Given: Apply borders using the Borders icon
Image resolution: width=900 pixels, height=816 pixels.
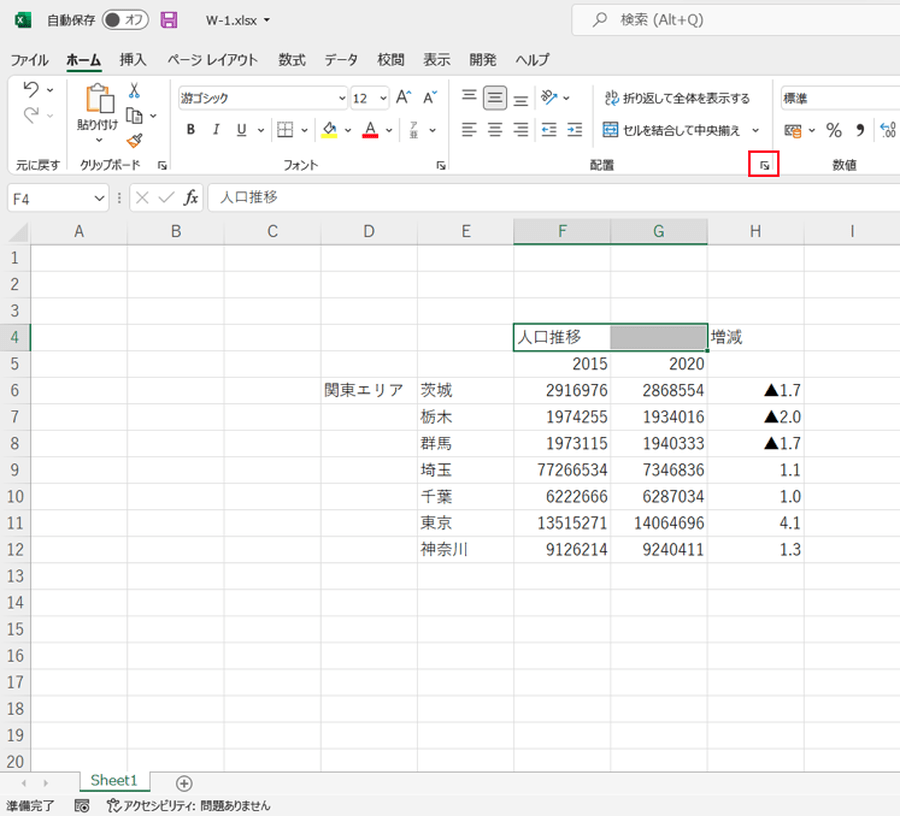Looking at the screenshot, I should tap(285, 130).
